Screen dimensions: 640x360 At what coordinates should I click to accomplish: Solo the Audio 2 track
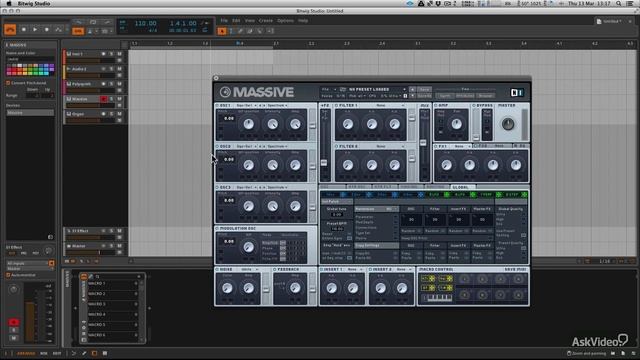click(111, 69)
